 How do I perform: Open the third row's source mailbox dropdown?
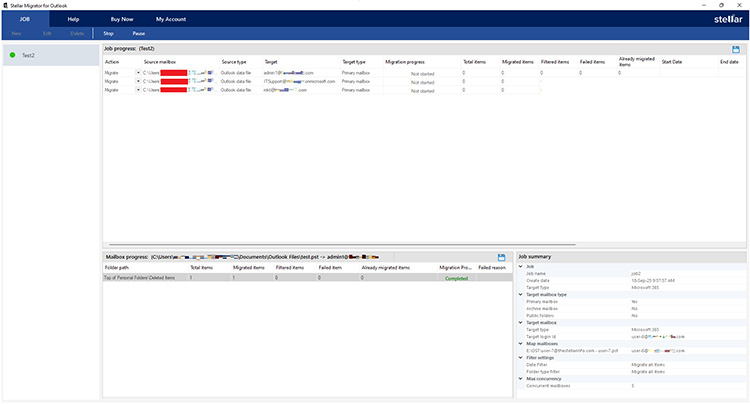pyautogui.click(x=139, y=90)
